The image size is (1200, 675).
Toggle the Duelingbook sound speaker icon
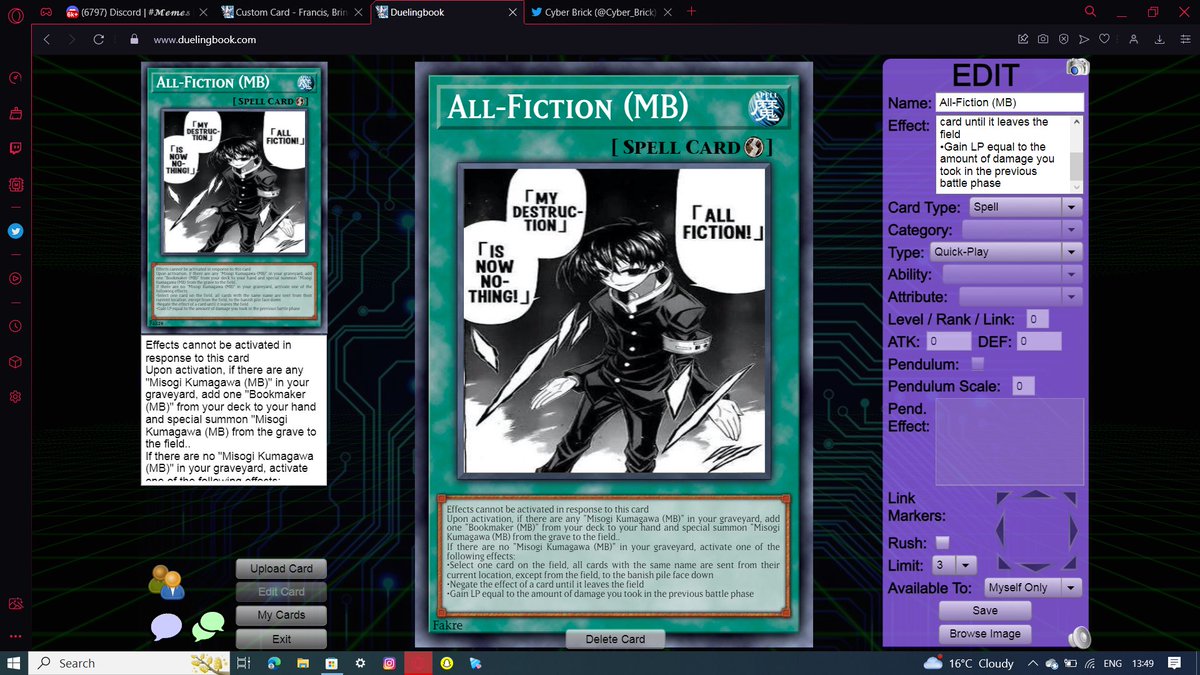[x=1078, y=636]
